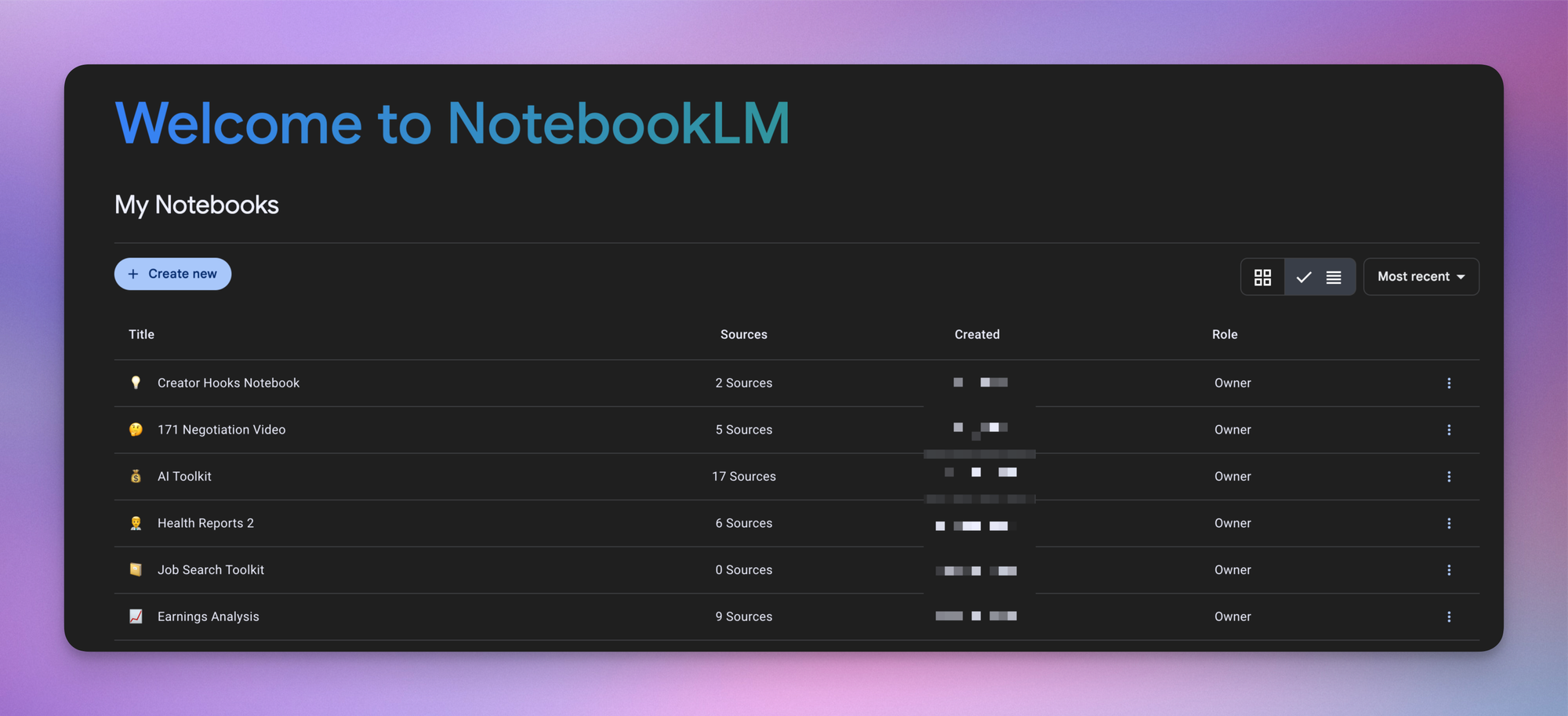Click the Owner role of AI Toolkit
This screenshot has height=716, width=1568.
click(1232, 476)
